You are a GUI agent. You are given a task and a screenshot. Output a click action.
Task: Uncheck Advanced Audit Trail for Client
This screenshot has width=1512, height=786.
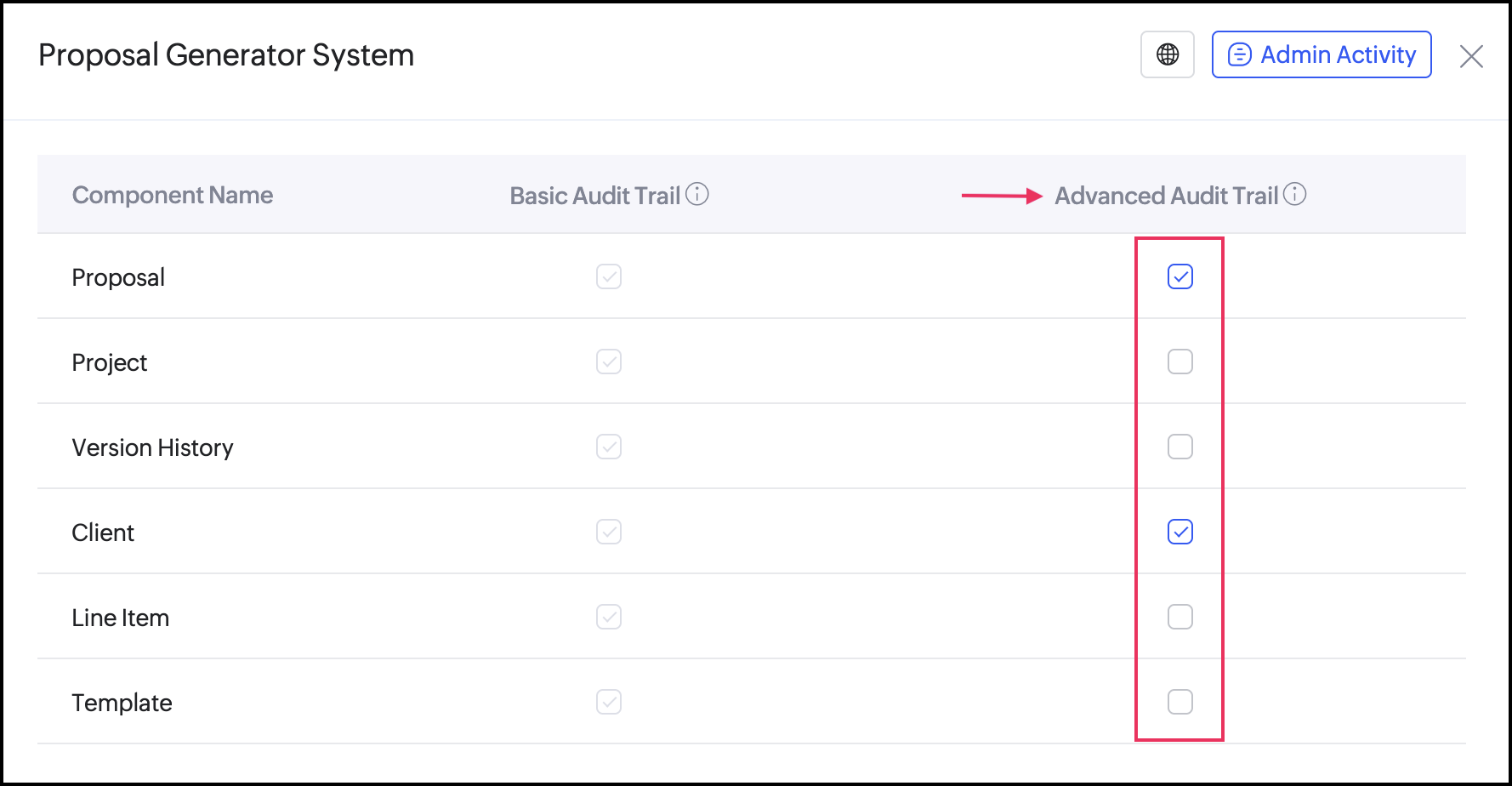(x=1180, y=532)
